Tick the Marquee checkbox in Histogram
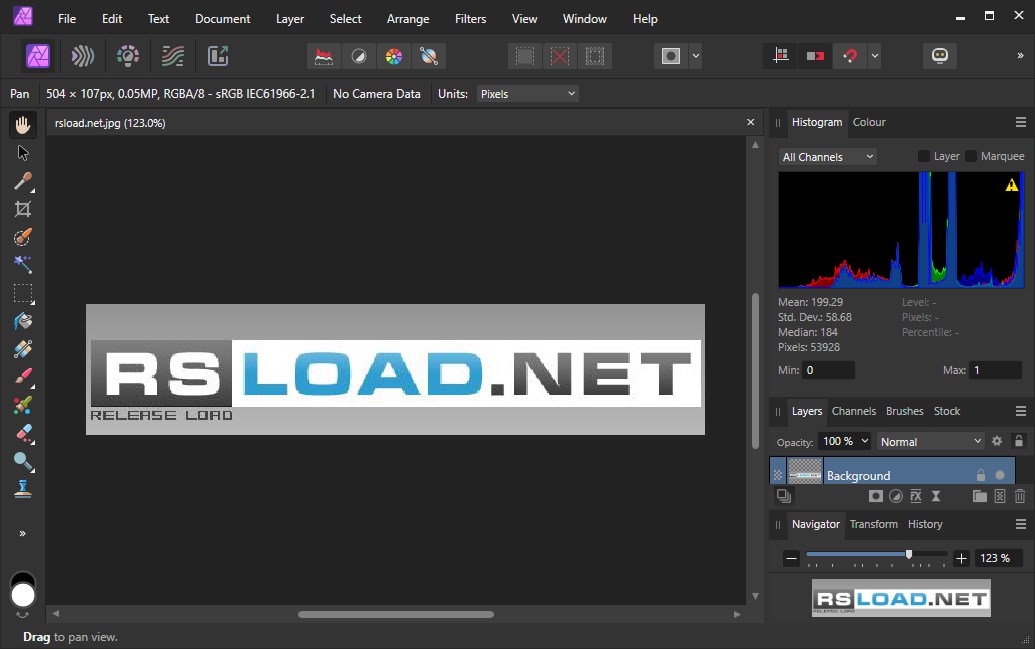This screenshot has height=649, width=1035. pyautogui.click(x=971, y=156)
